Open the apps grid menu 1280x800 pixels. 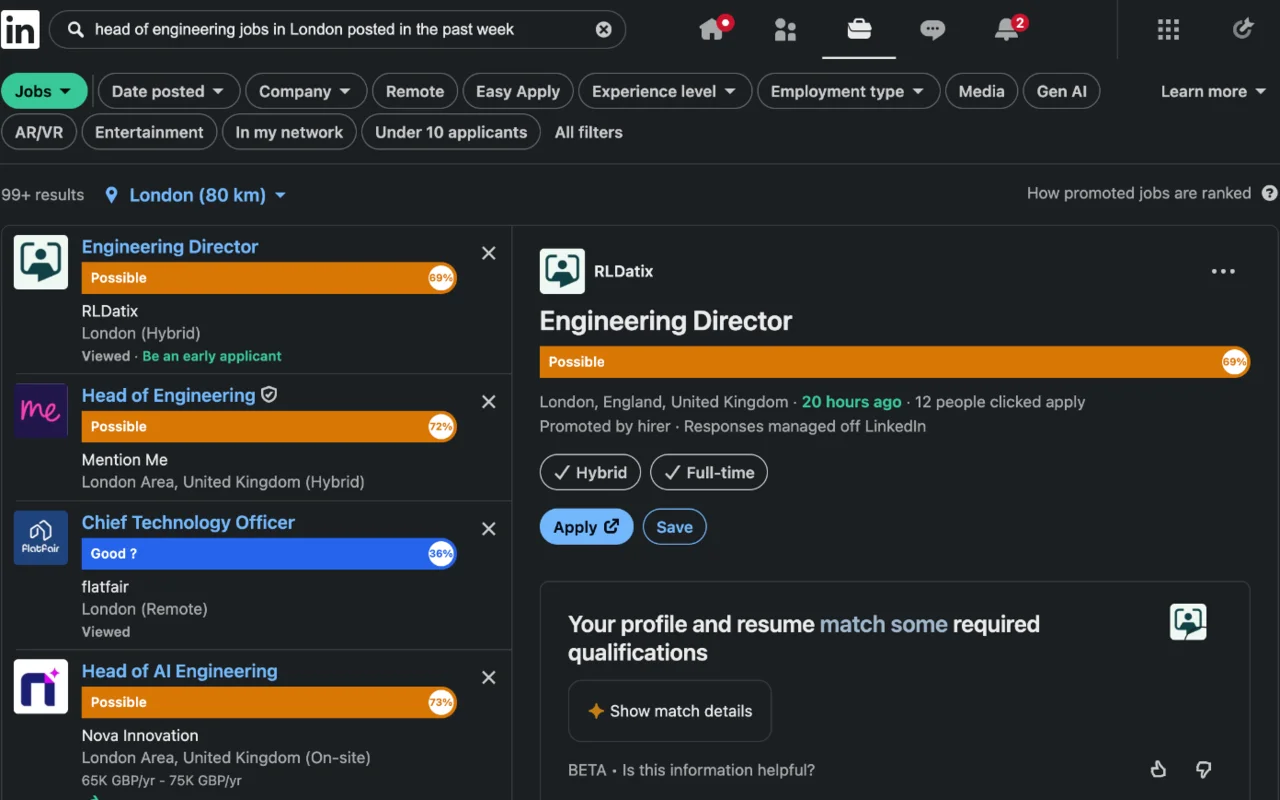(x=1168, y=30)
